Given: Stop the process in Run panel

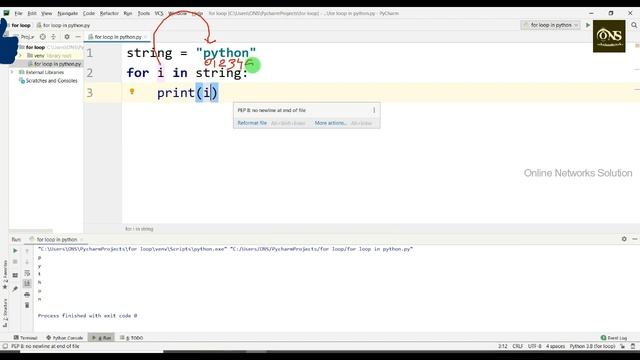Looking at the screenshot, I should [15, 262].
